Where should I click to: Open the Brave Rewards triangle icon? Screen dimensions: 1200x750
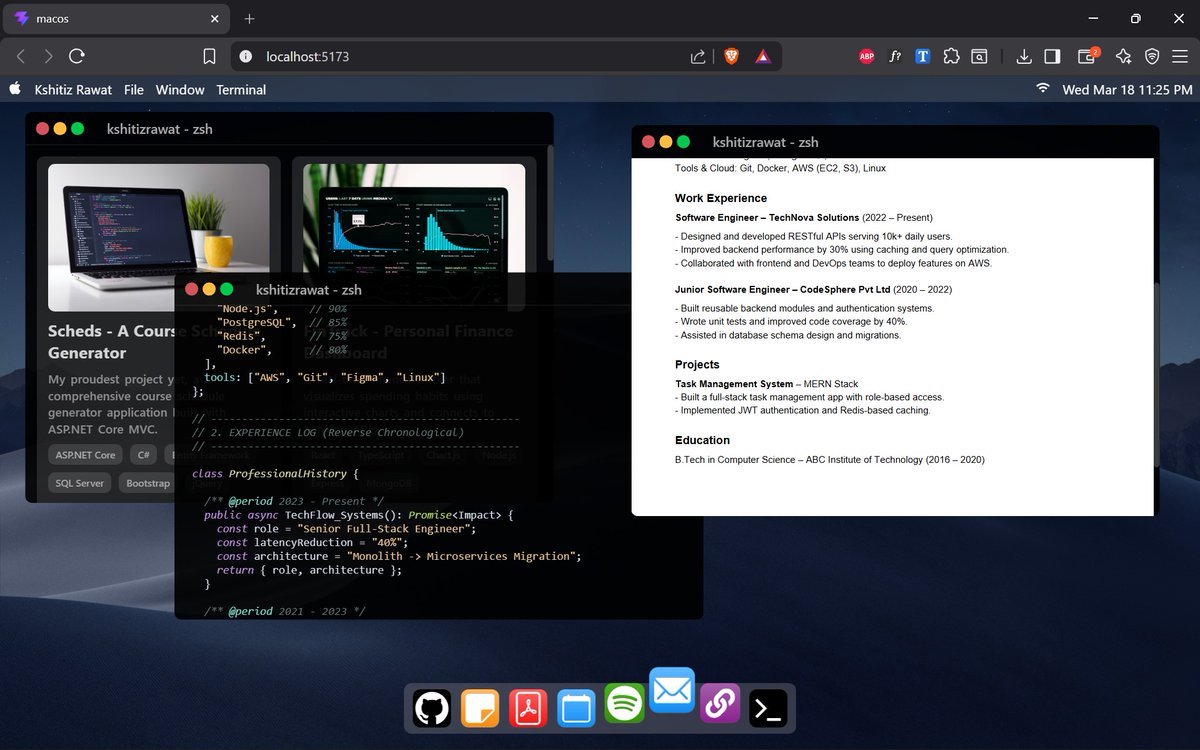[x=763, y=57]
